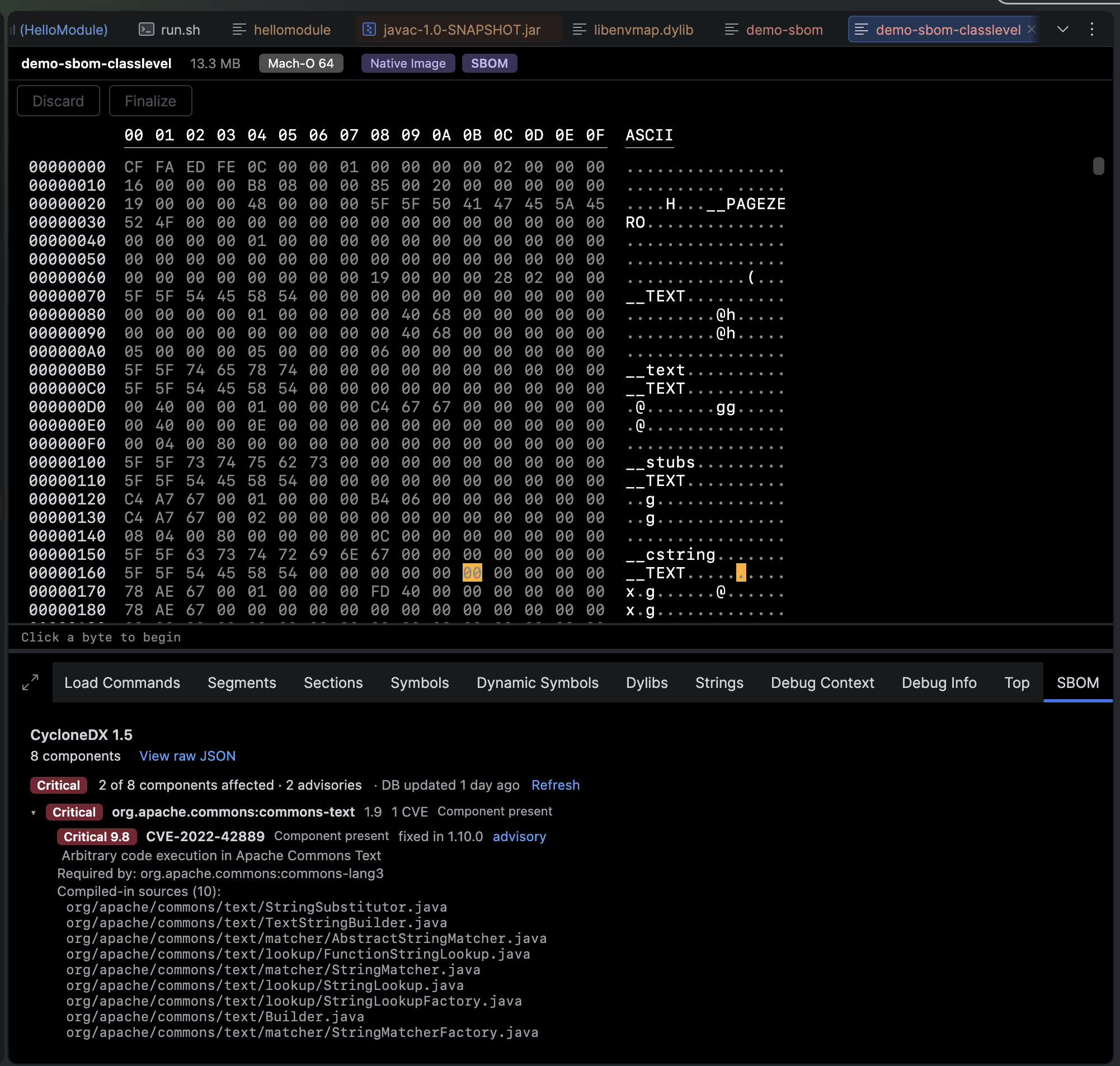
Task: Click the file icon on demo-sbom tab
Action: click(x=731, y=29)
